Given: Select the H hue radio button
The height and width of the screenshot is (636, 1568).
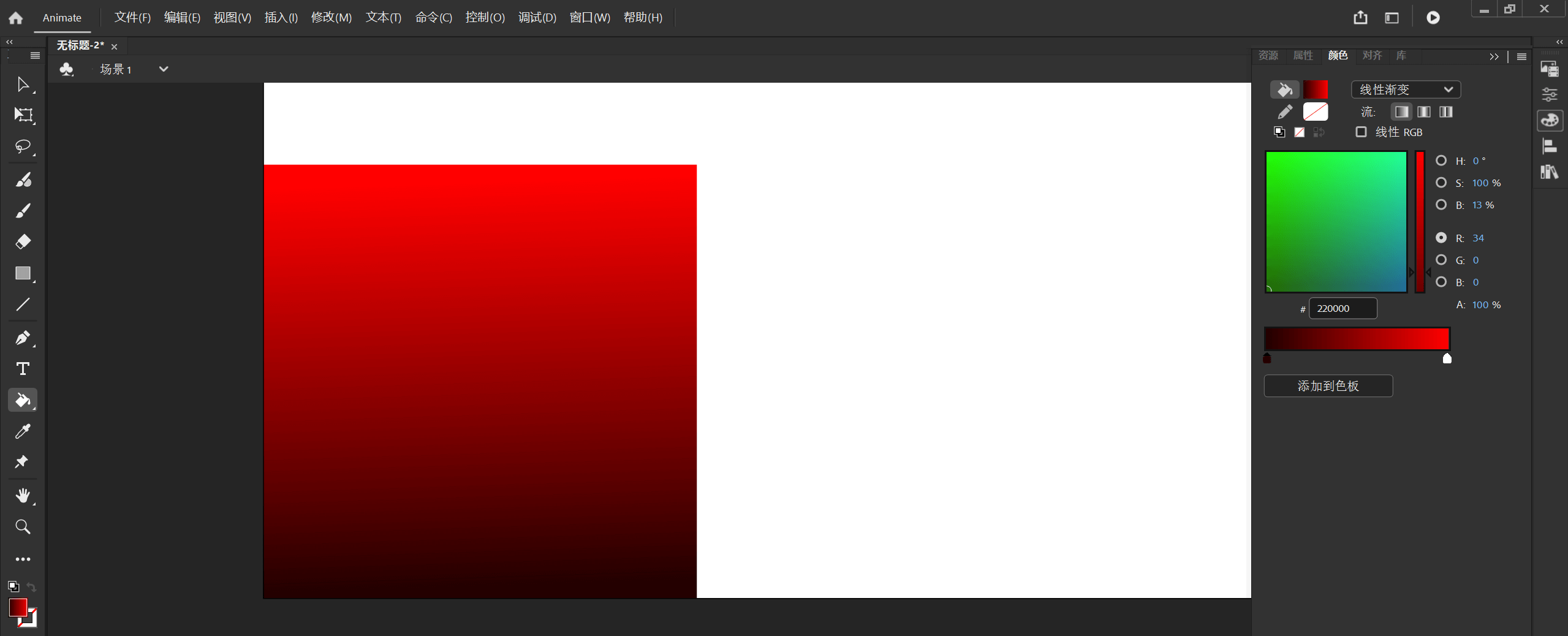Looking at the screenshot, I should (x=1441, y=161).
